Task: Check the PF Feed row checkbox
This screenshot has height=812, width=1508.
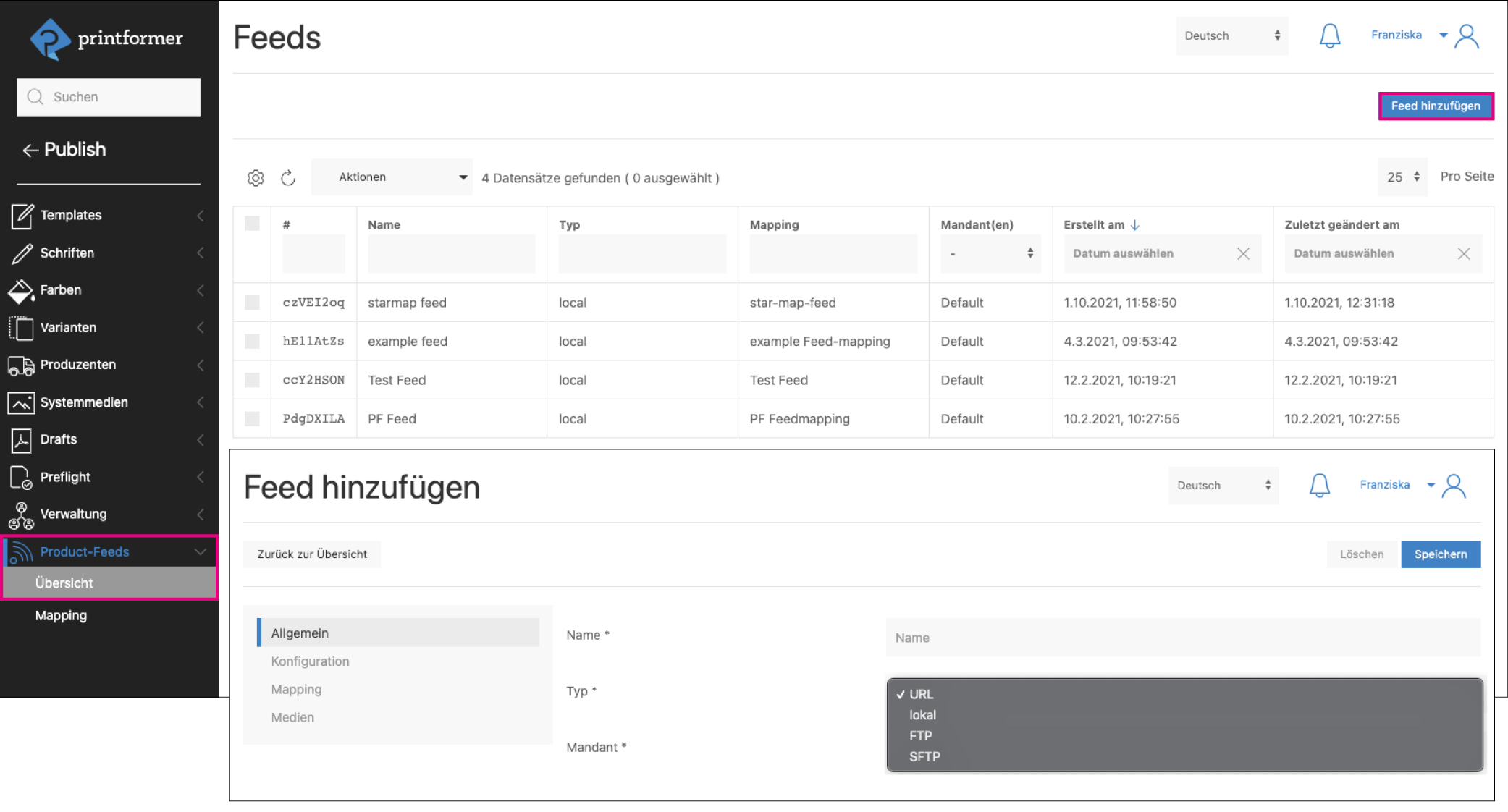Action: [252, 418]
